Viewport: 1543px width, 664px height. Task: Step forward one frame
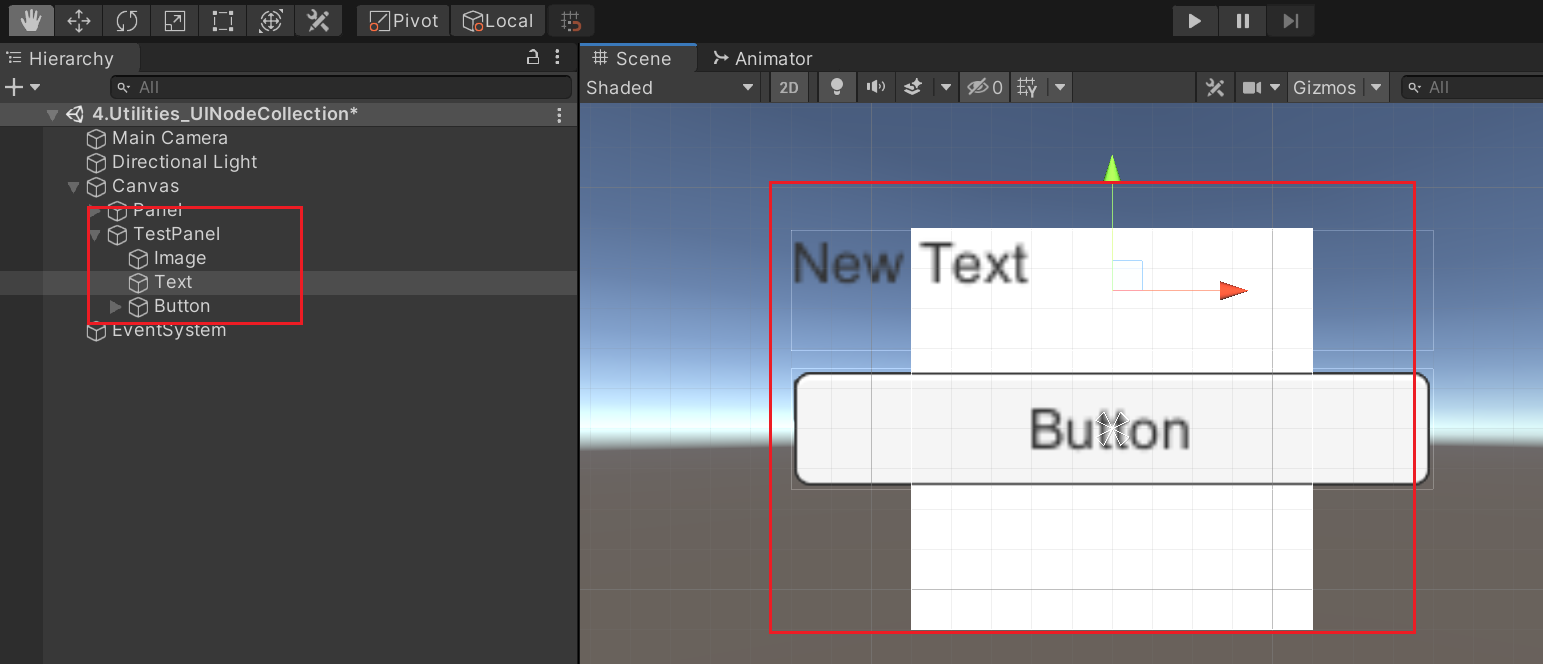1291,20
